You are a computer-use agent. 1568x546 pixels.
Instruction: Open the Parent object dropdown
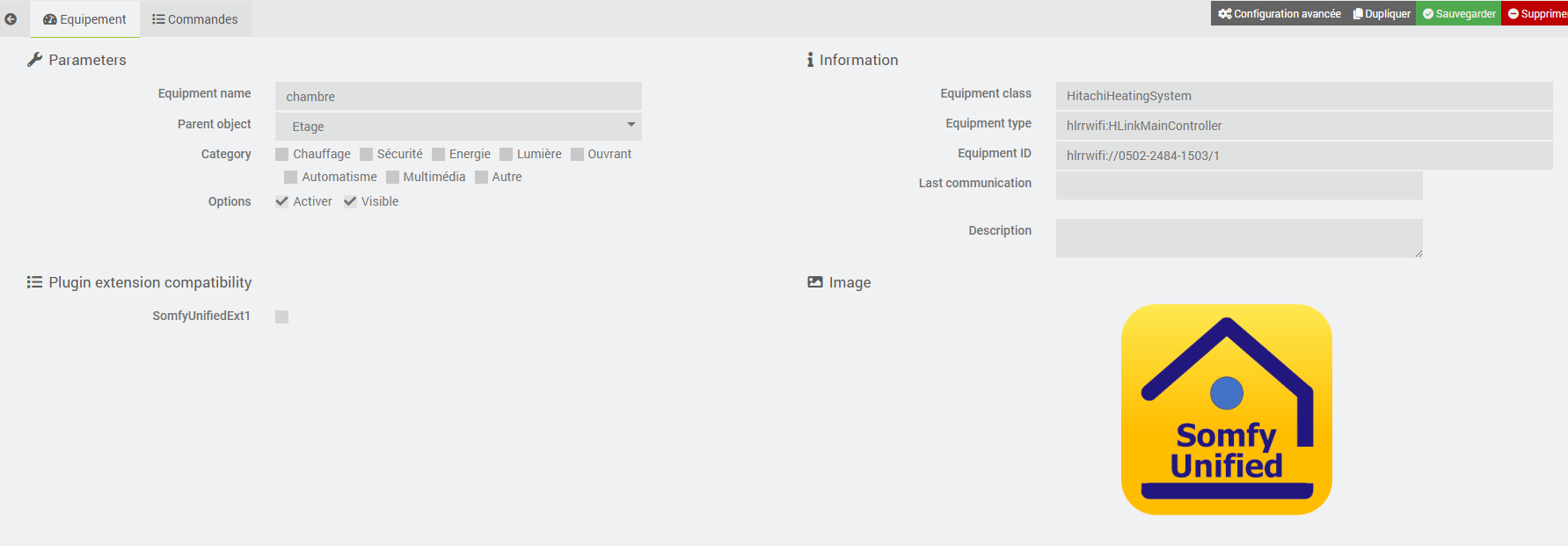(x=458, y=127)
